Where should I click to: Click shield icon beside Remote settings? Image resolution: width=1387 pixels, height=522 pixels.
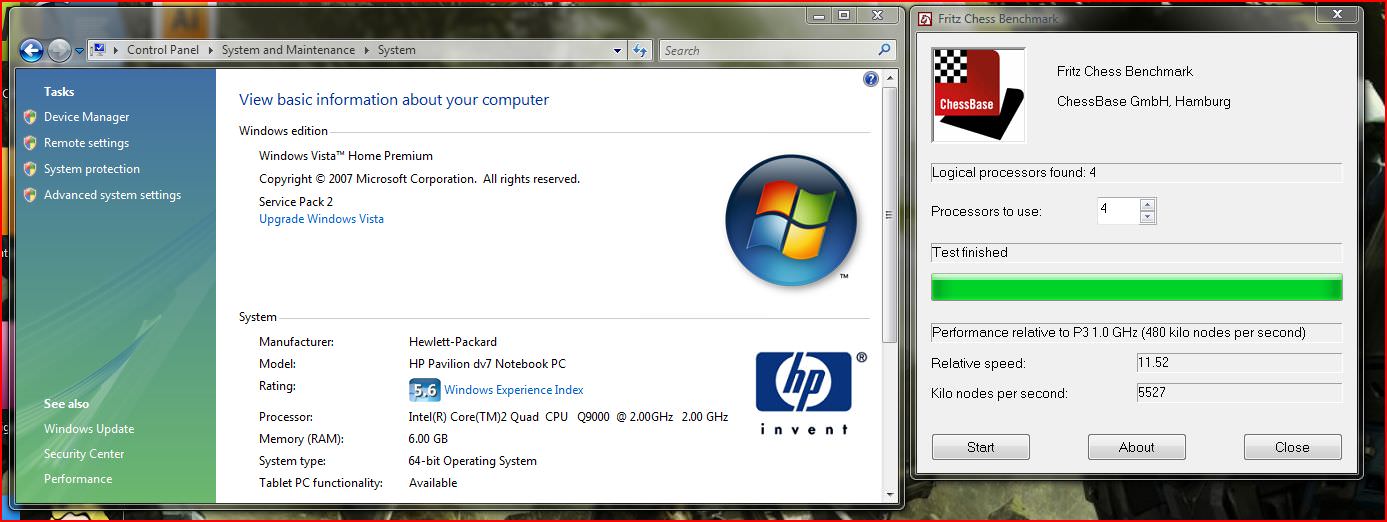pos(30,143)
